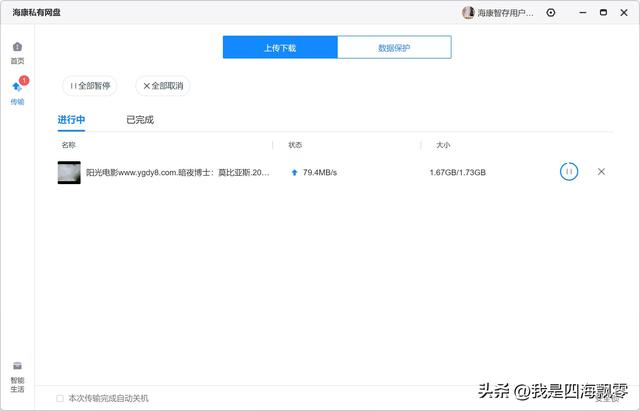Click 全部取消 button
Viewport: 640px width, 411px height.
click(x=163, y=86)
